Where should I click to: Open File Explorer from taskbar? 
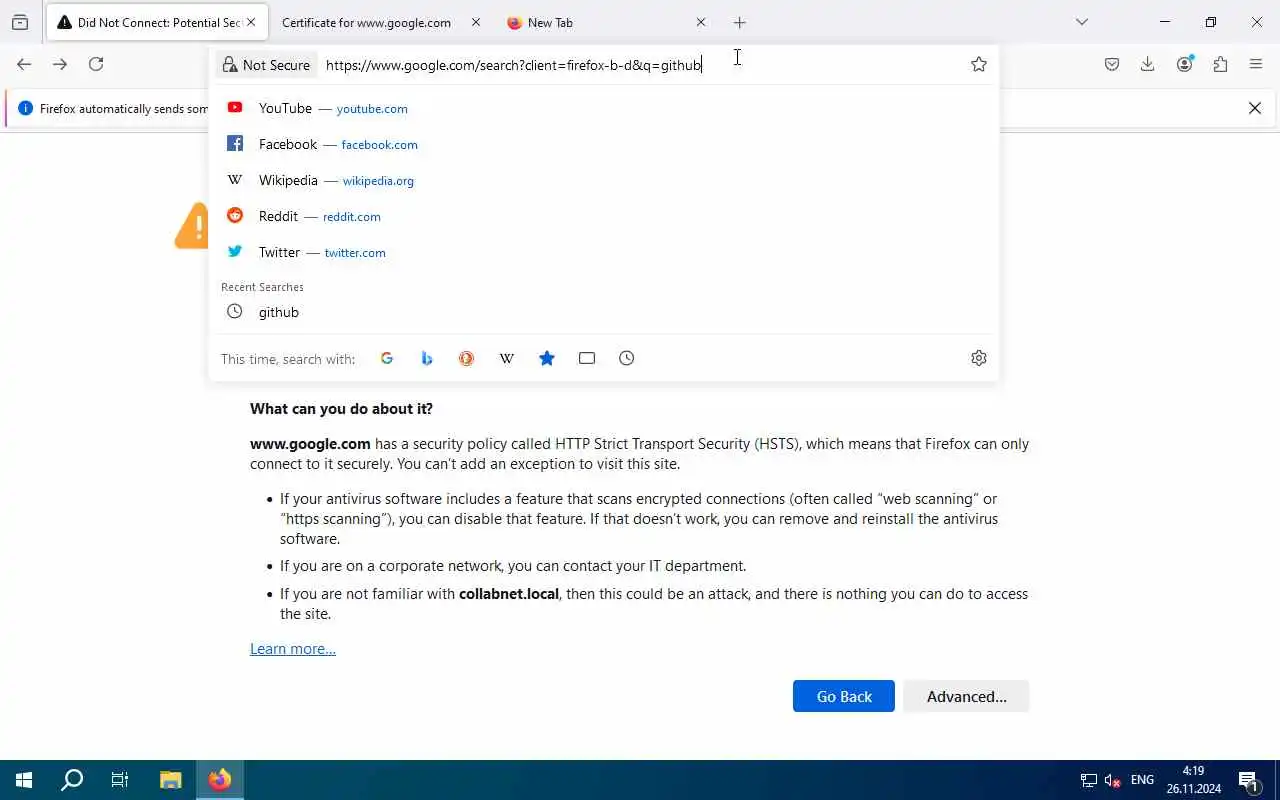click(171, 780)
